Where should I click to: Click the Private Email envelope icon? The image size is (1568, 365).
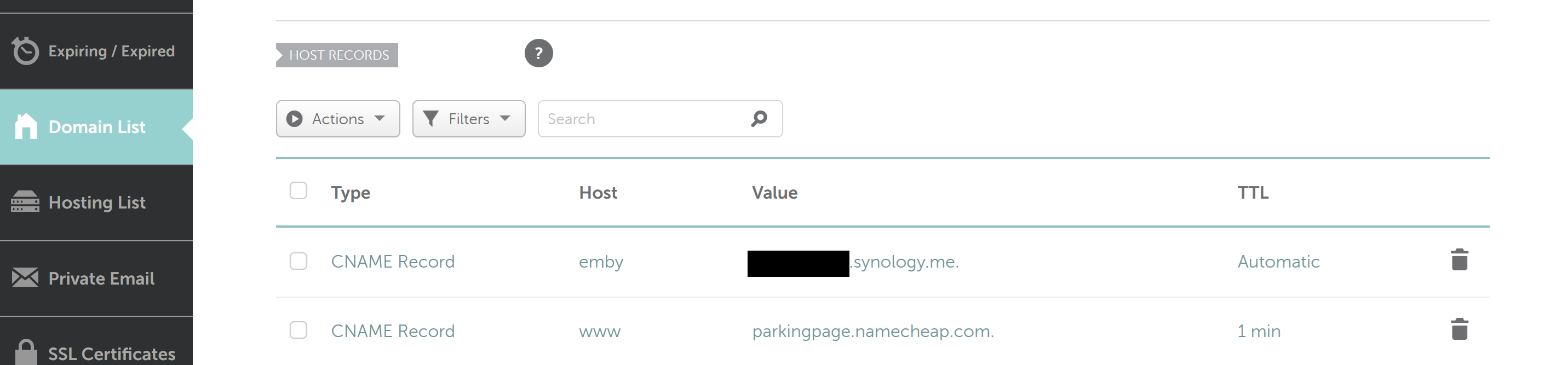pos(25,278)
